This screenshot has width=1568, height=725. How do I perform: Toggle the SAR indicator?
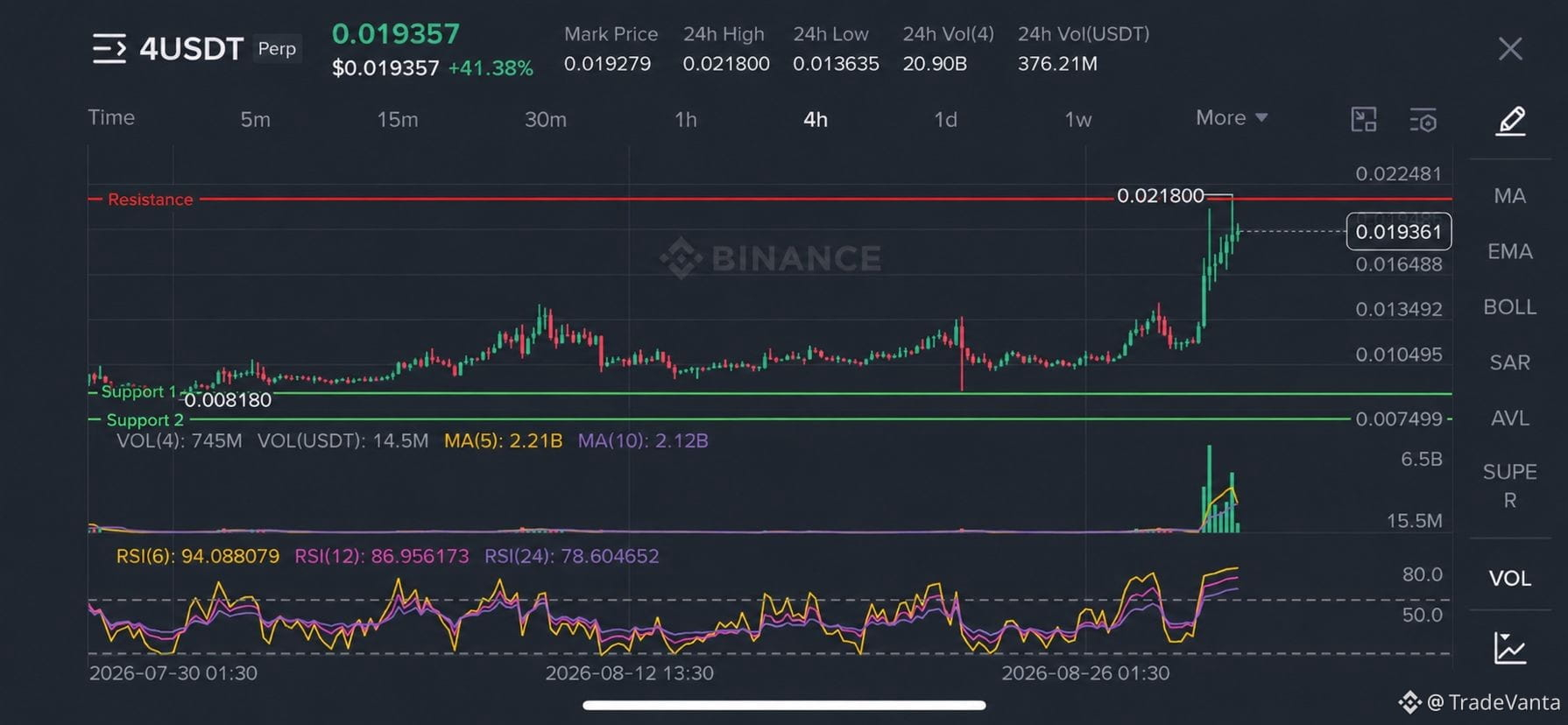1510,362
